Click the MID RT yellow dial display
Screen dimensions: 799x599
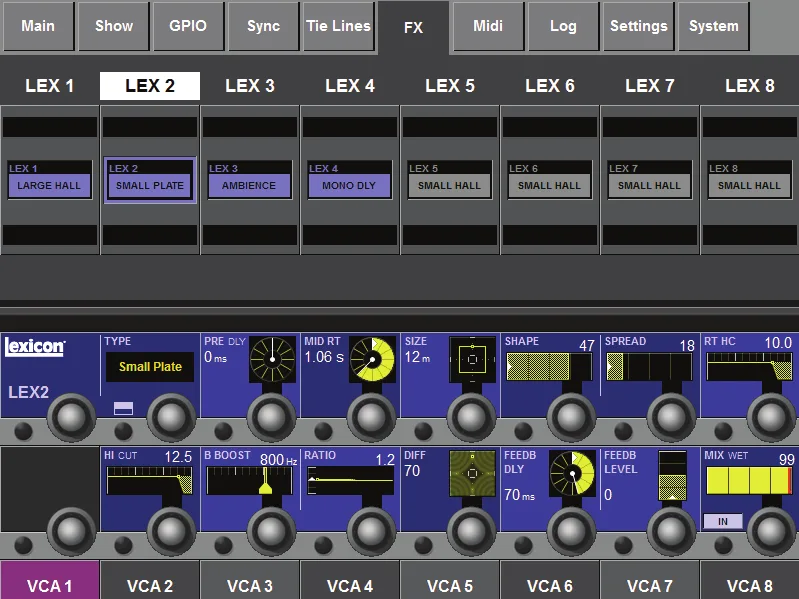372,359
